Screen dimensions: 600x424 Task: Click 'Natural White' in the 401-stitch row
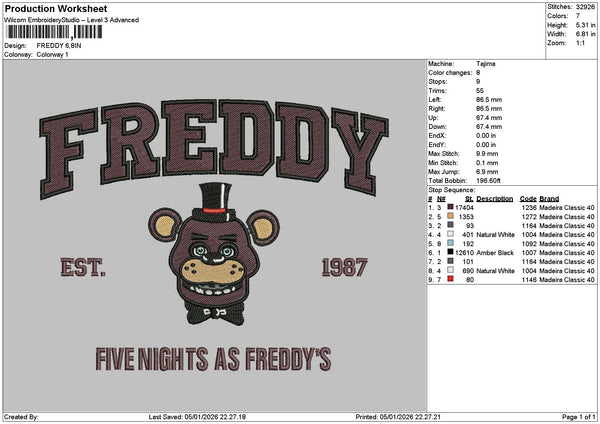[x=496, y=235]
